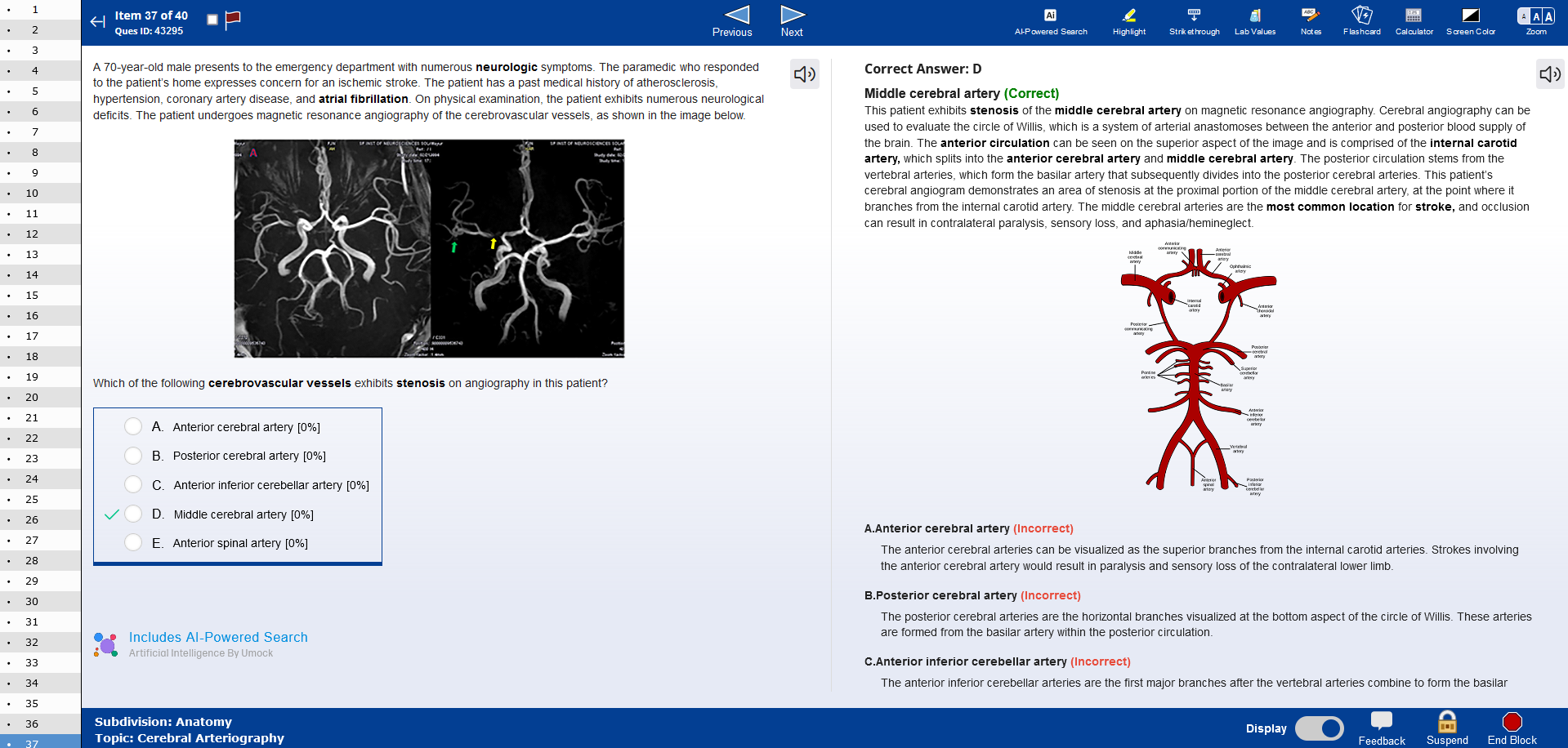This screenshot has height=748, width=1568.
Task: Change Screen Color setting
Action: (1471, 22)
